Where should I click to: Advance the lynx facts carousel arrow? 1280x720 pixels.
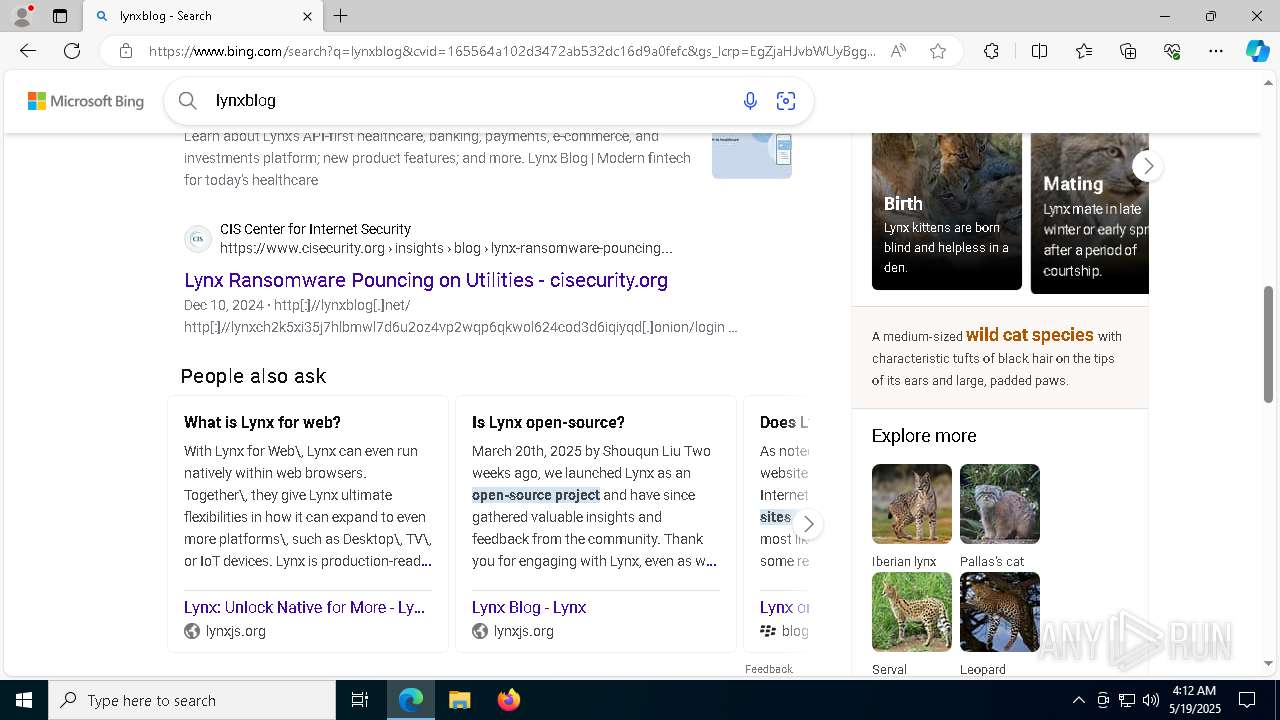pos(1147,165)
